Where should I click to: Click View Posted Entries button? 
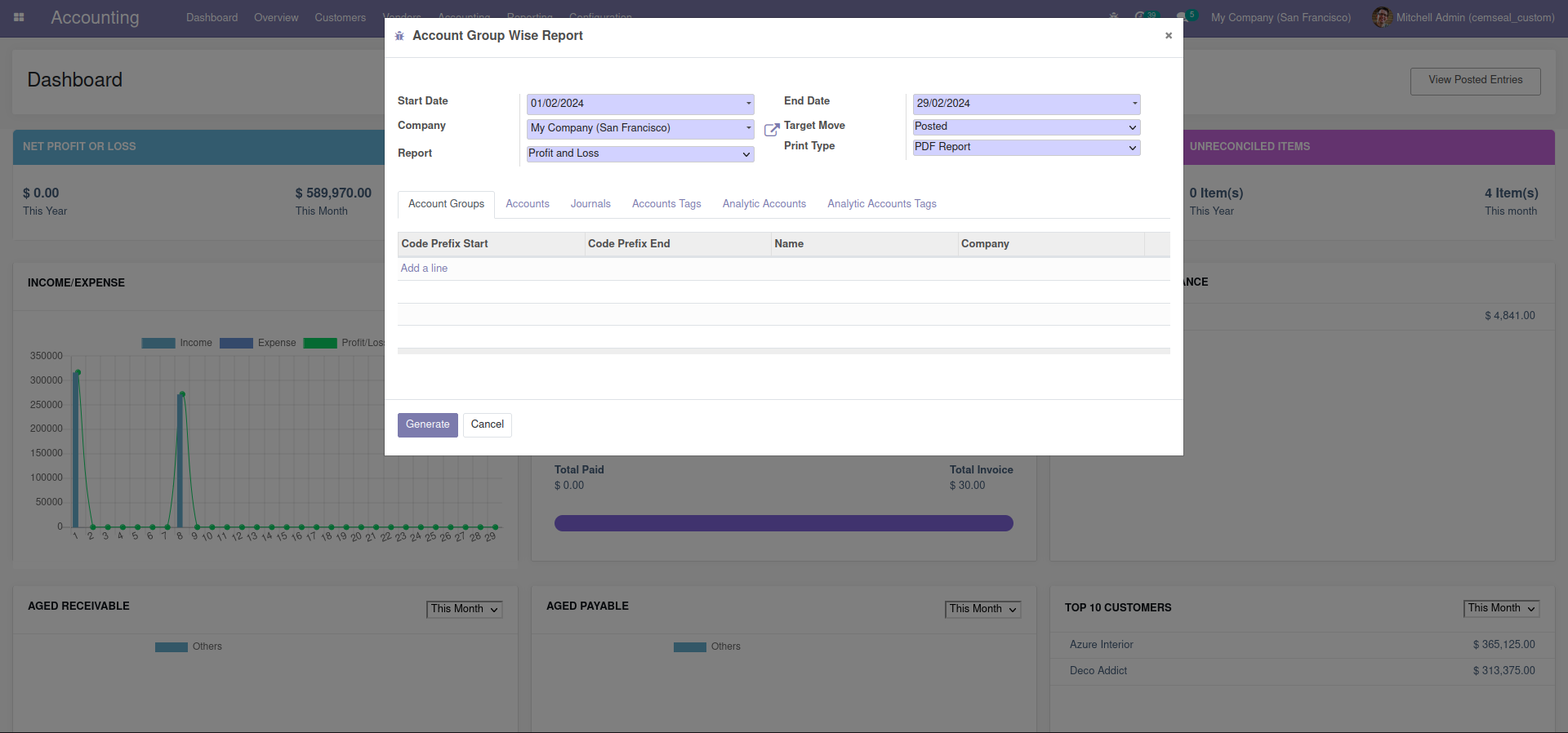pyautogui.click(x=1475, y=80)
